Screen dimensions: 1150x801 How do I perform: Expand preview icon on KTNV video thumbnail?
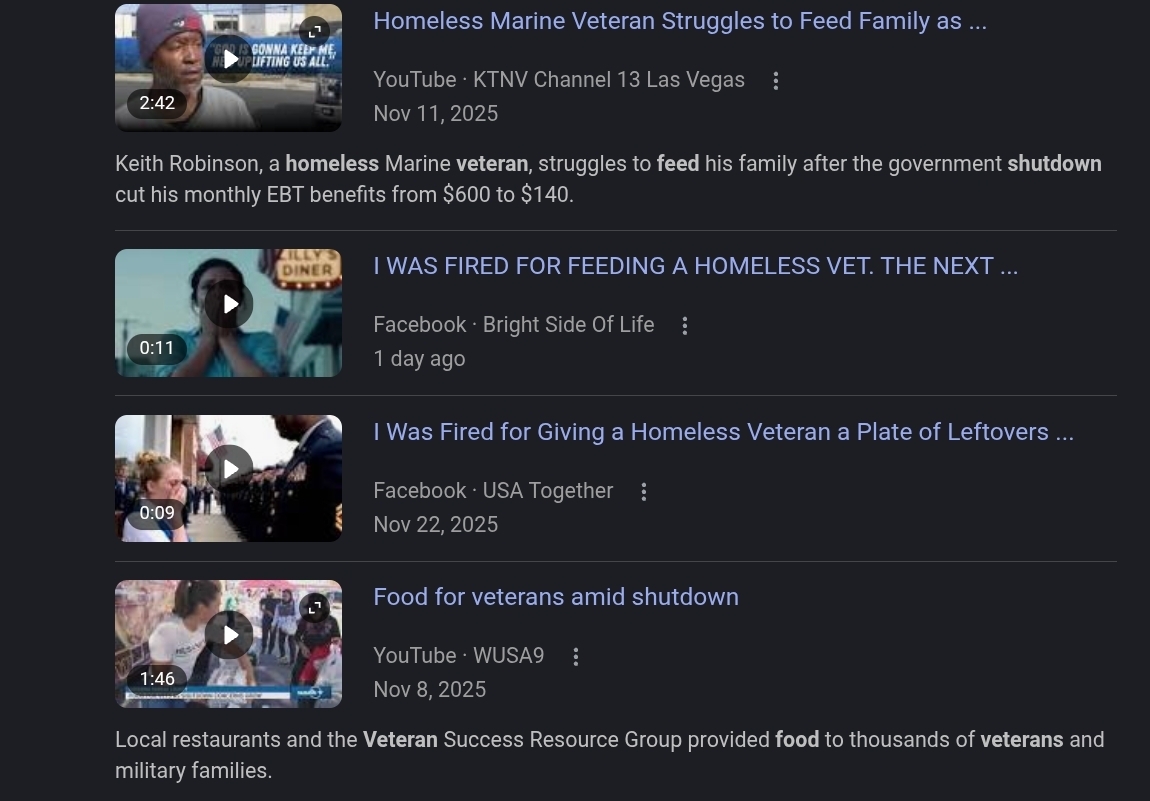pos(315,32)
